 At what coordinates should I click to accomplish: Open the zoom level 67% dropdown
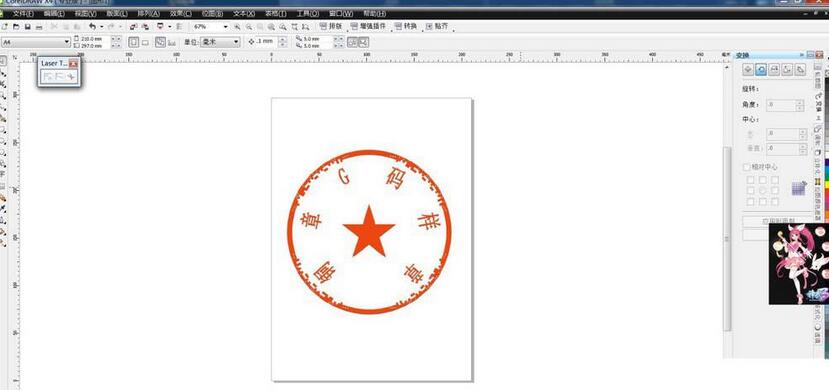tap(226, 26)
